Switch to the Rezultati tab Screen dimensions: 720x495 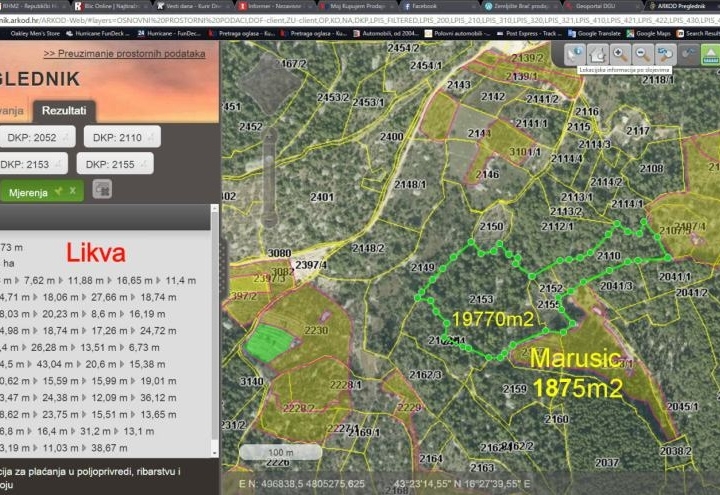coord(63,111)
